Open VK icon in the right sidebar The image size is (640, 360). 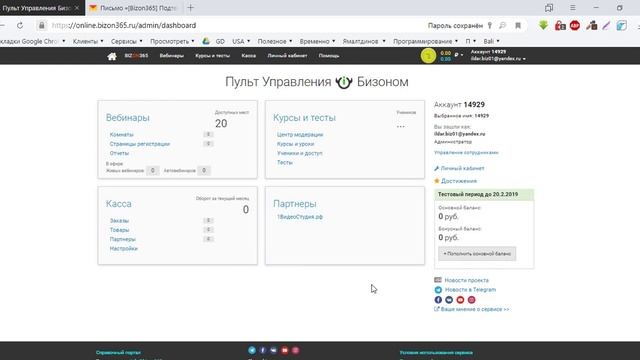[449, 300]
